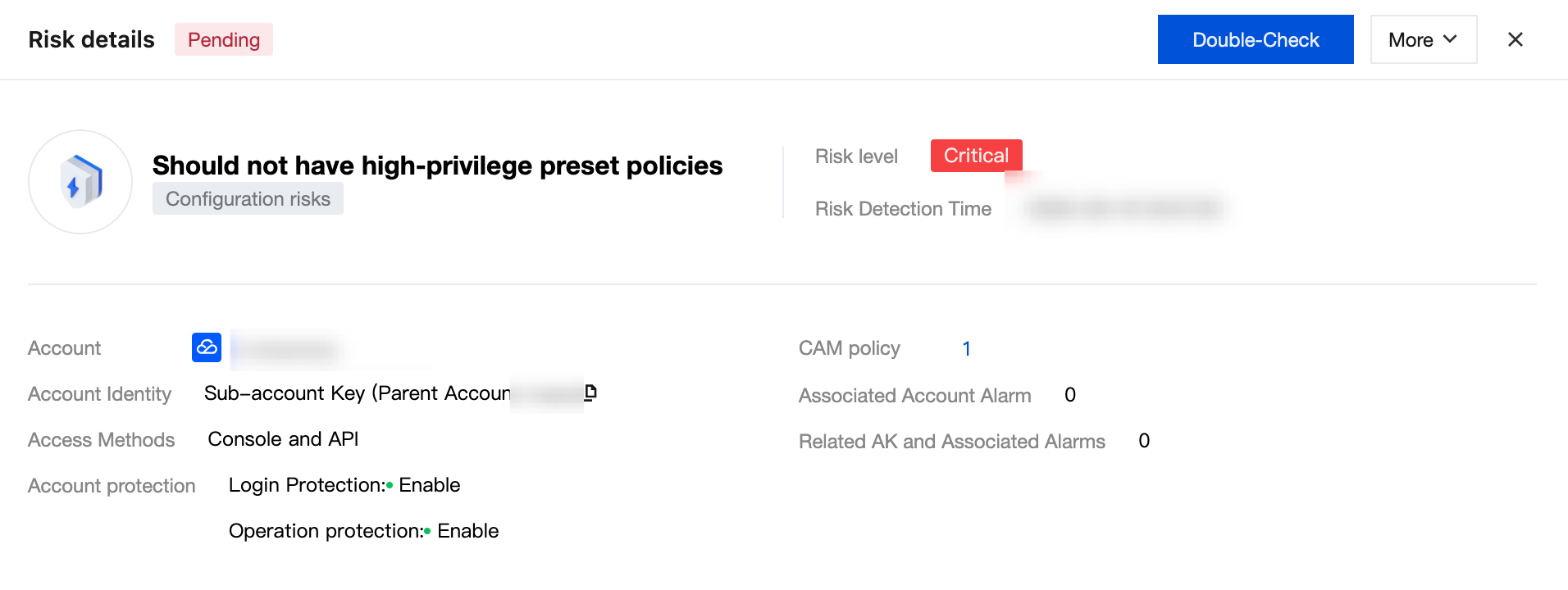Click the blurred account name
Image resolution: width=1568 pixels, height=590 pixels.
287,350
